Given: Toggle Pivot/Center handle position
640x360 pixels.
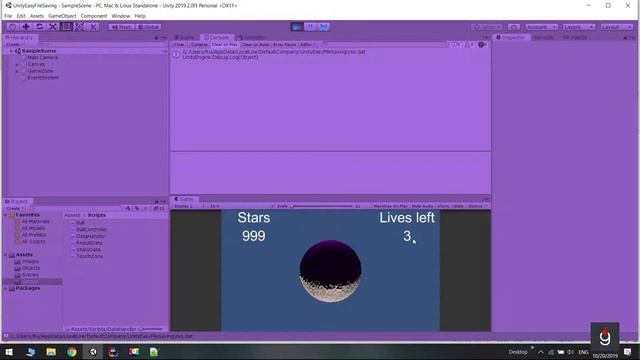Looking at the screenshot, I should click(122, 27).
